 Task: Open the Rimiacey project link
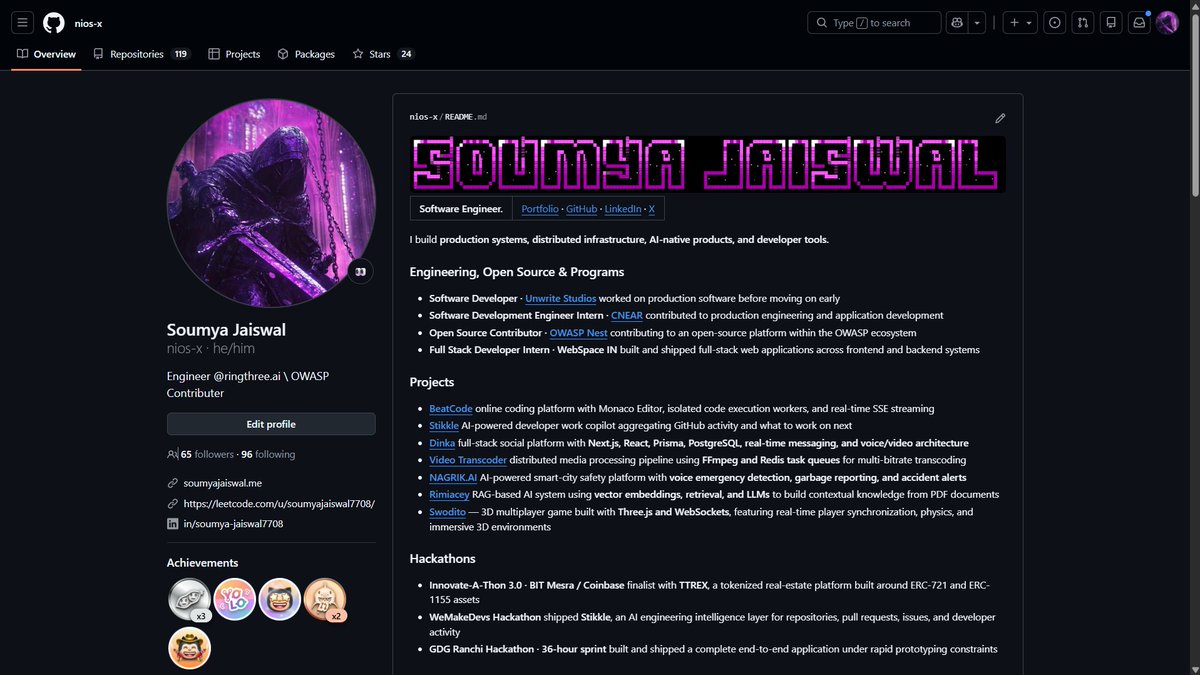(449, 495)
